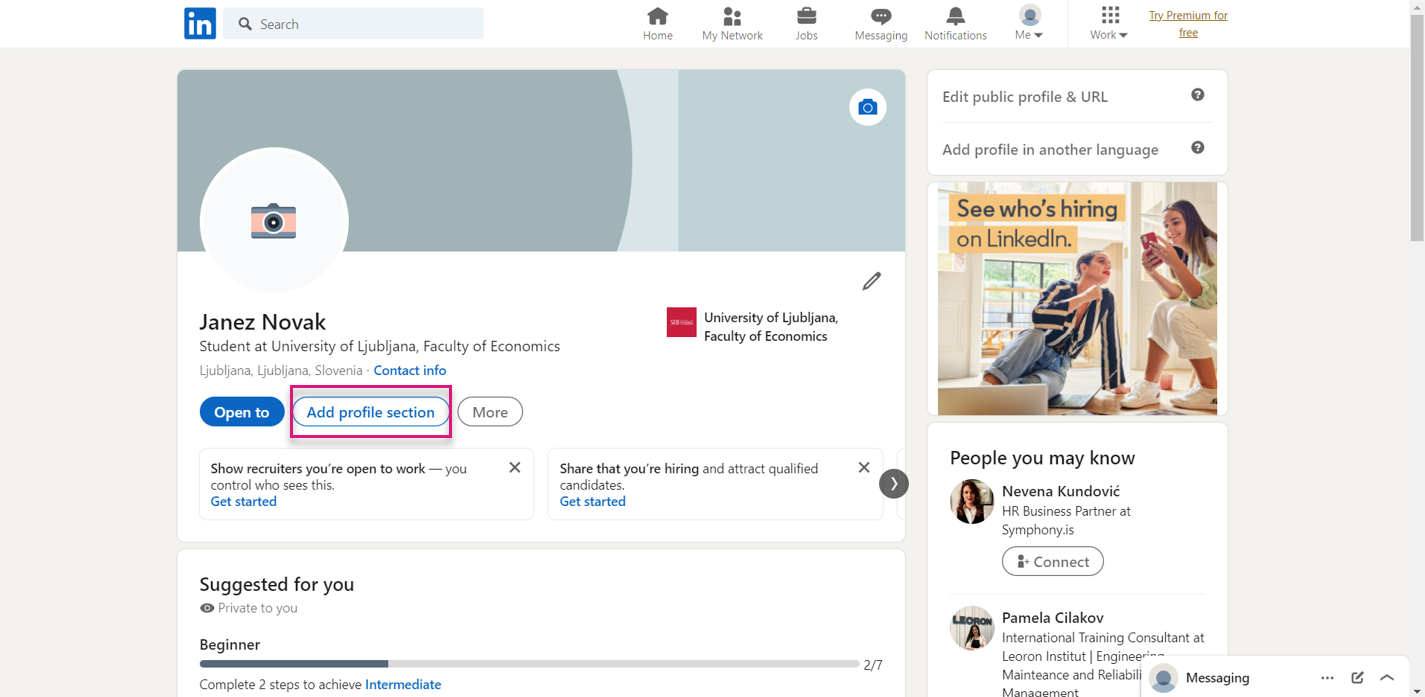
Task: Click the Open to button
Action: tap(241, 412)
